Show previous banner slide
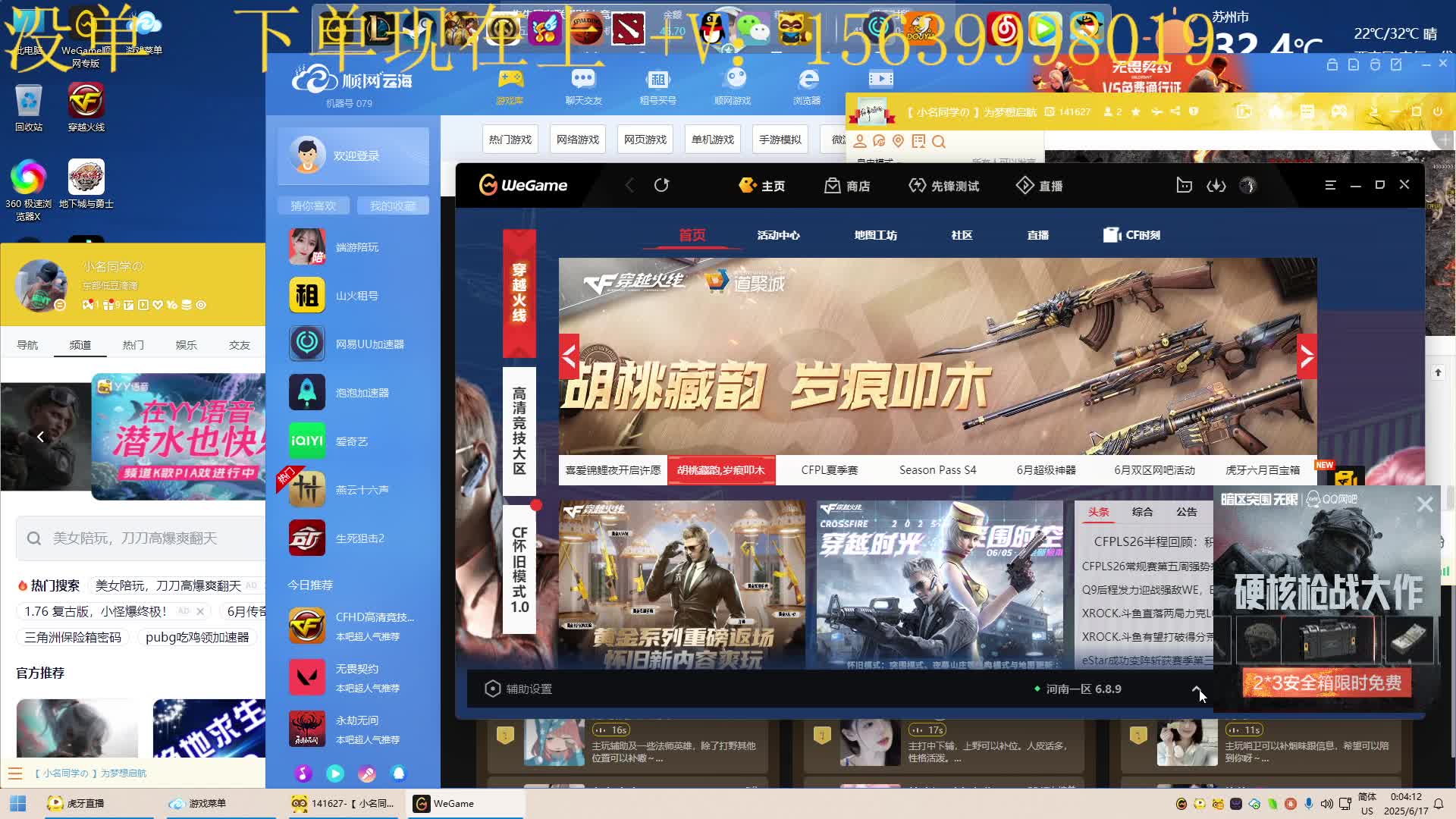This screenshot has width=1456, height=819. click(570, 356)
